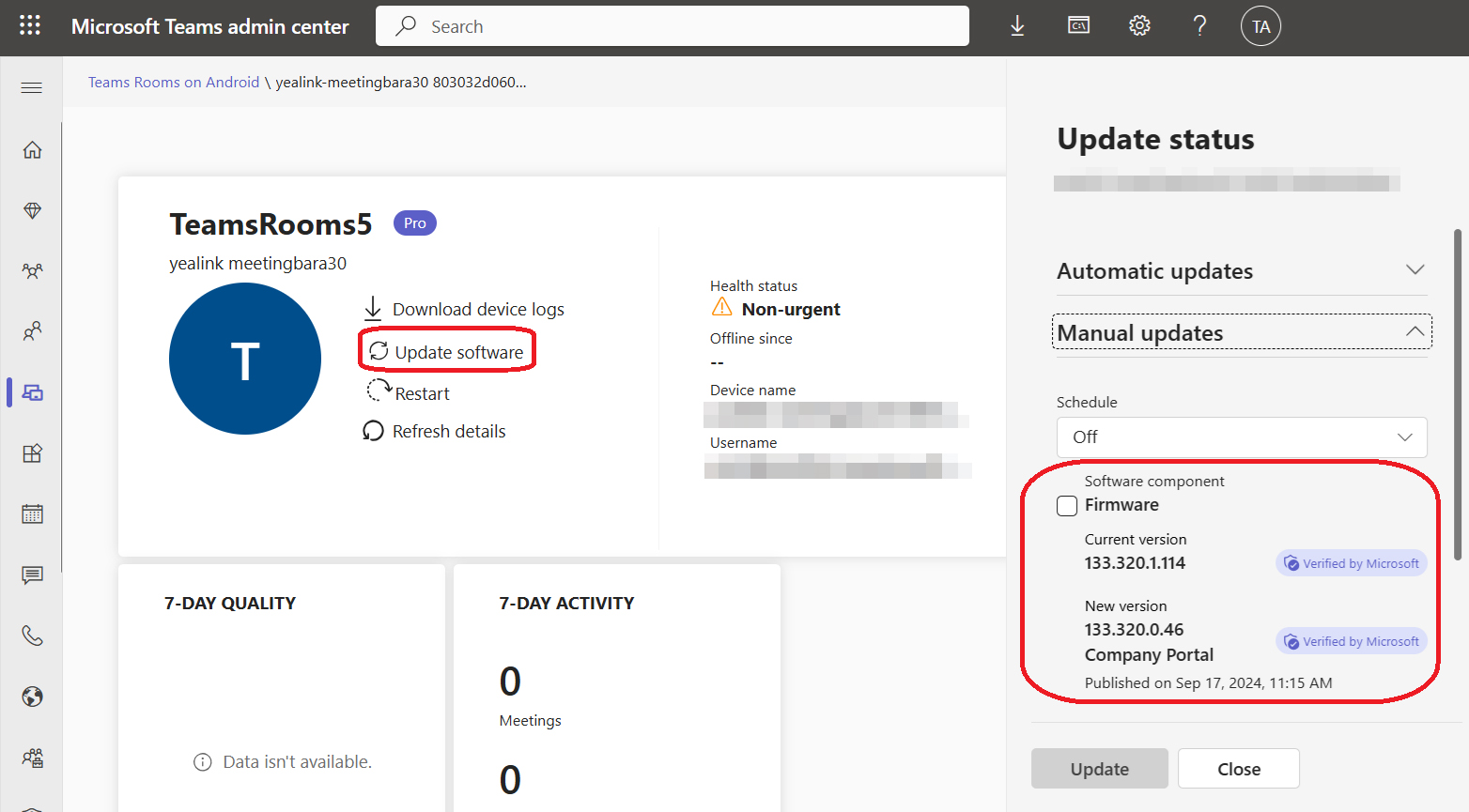Click the info icon beside Data isn't available
Image resolution: width=1469 pixels, height=812 pixels.
202,762
